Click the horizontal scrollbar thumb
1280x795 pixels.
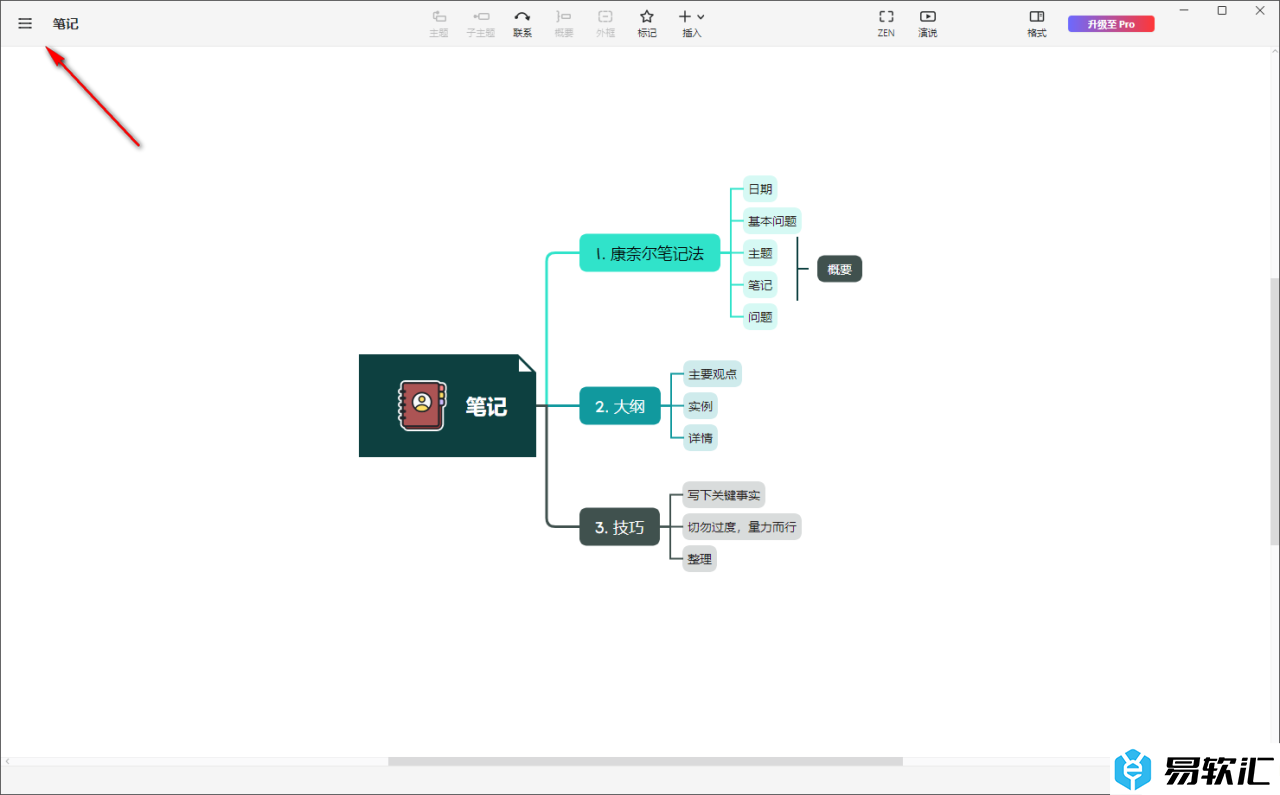(645, 761)
